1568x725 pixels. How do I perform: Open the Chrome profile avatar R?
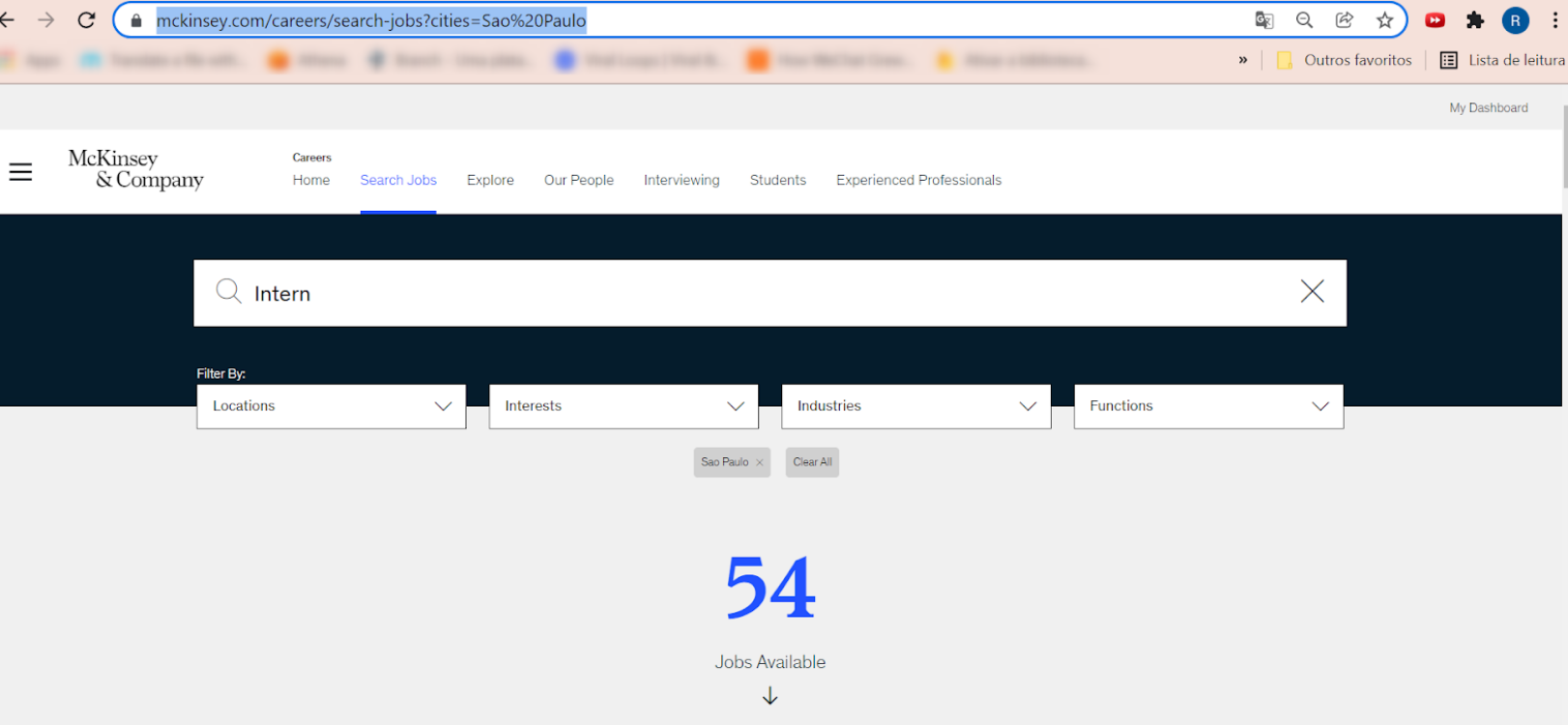click(x=1515, y=20)
